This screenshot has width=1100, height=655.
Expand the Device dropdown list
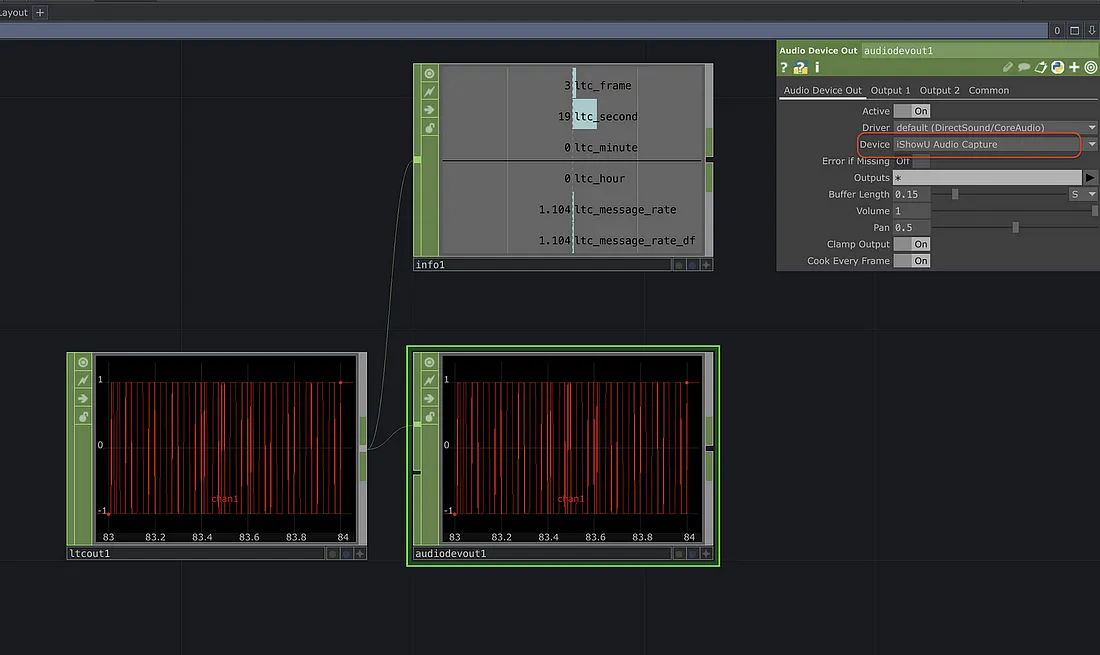point(1092,145)
